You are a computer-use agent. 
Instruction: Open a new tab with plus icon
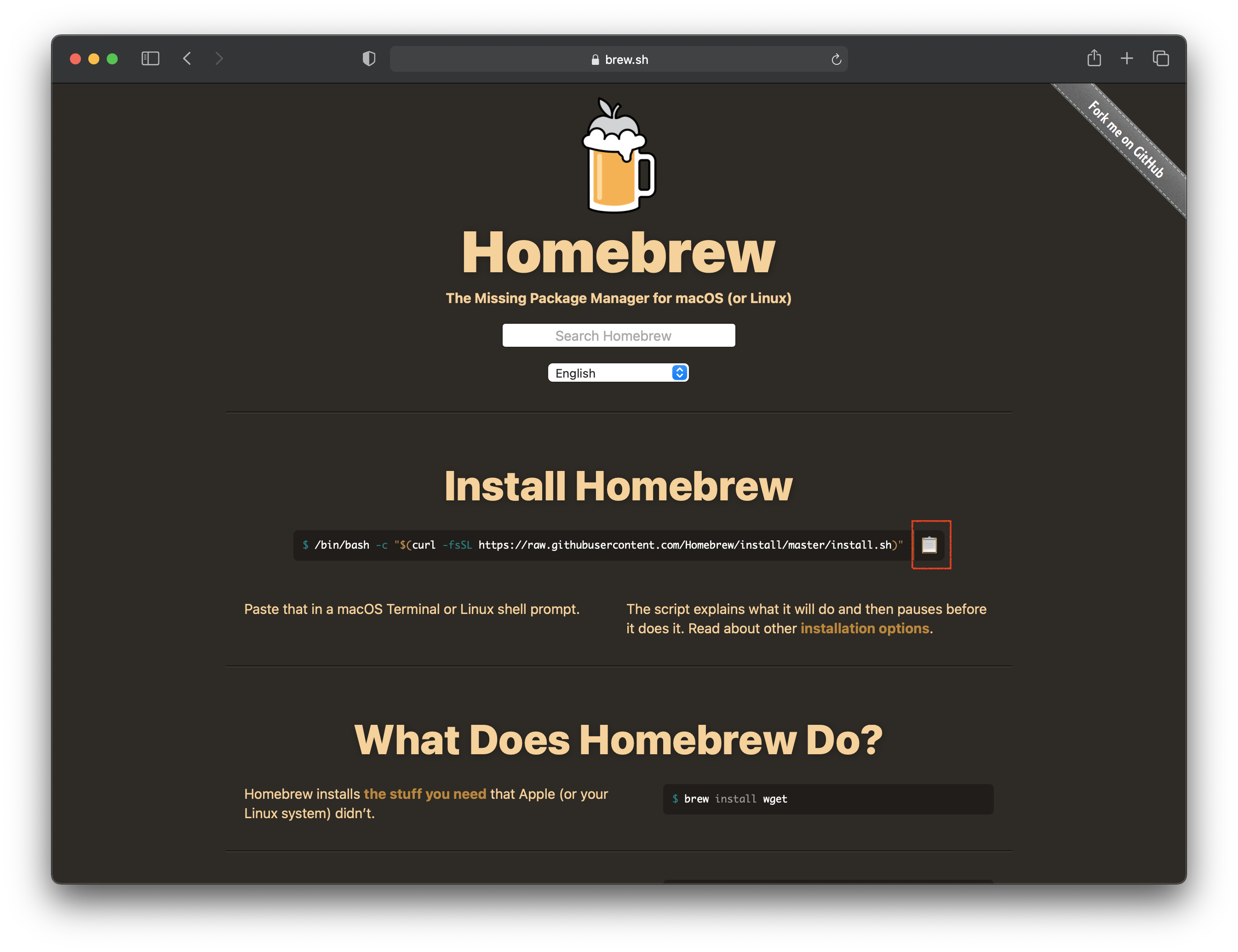1127,58
